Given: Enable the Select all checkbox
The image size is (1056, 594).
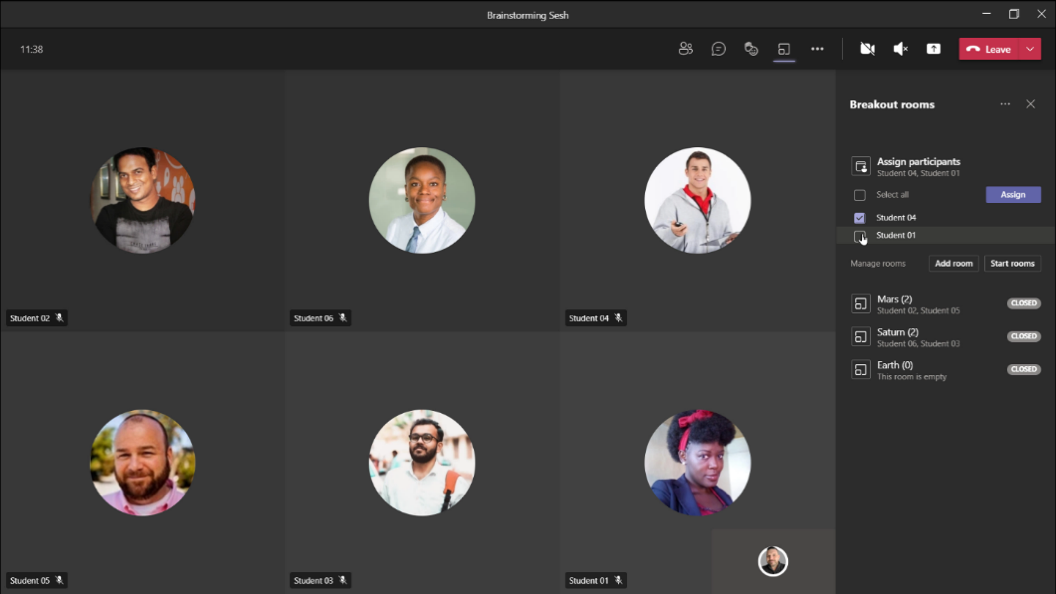Looking at the screenshot, I should (859, 194).
